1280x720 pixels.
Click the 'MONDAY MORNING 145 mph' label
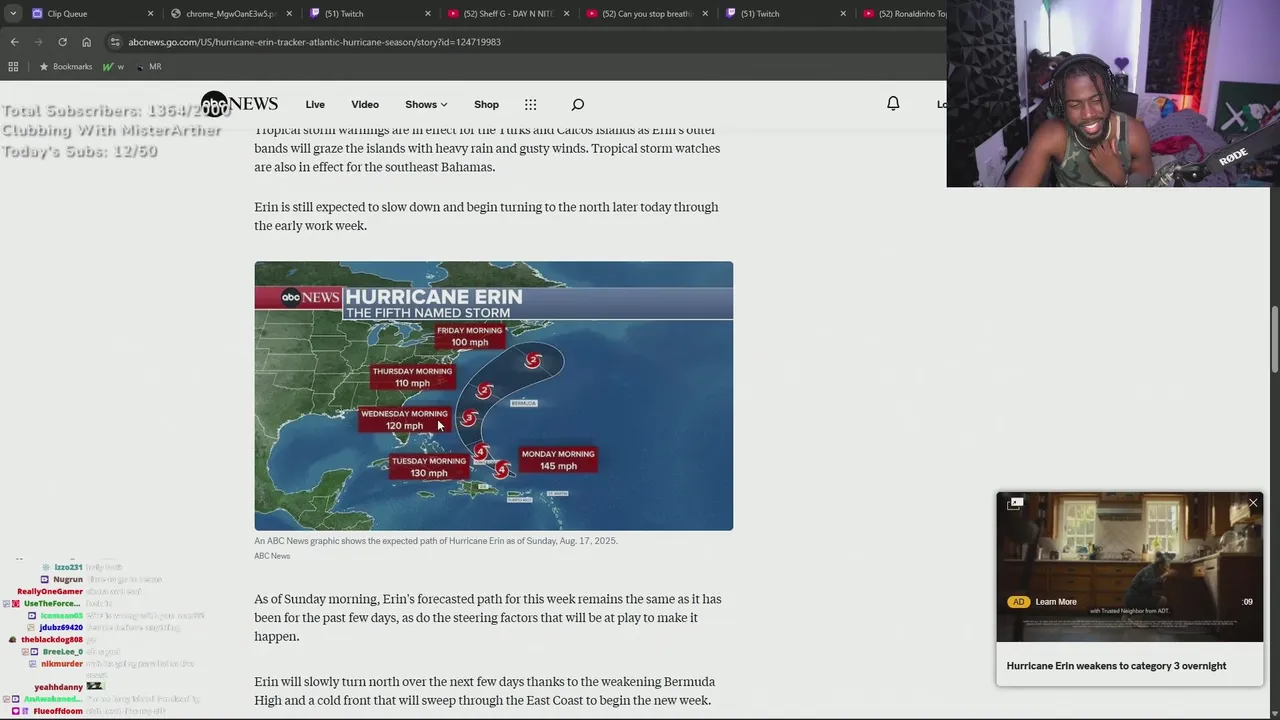pos(558,460)
